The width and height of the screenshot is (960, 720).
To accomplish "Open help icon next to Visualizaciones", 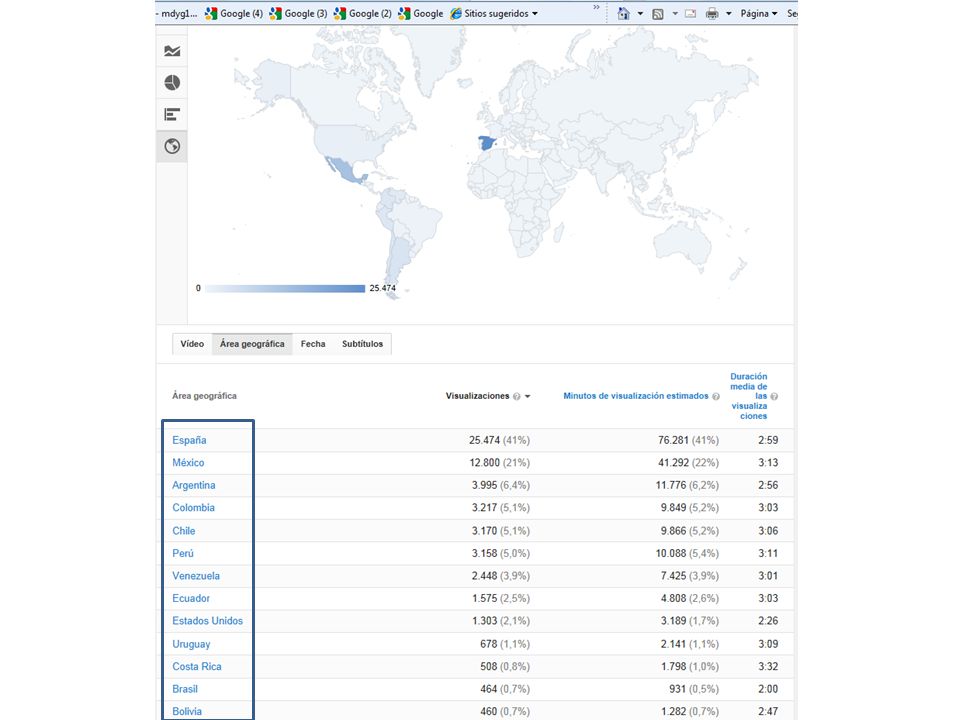I will click(517, 397).
